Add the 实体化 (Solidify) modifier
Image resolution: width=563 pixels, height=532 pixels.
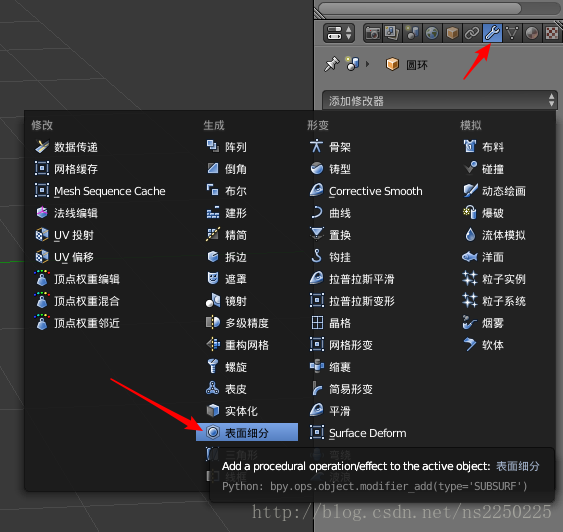click(x=232, y=411)
